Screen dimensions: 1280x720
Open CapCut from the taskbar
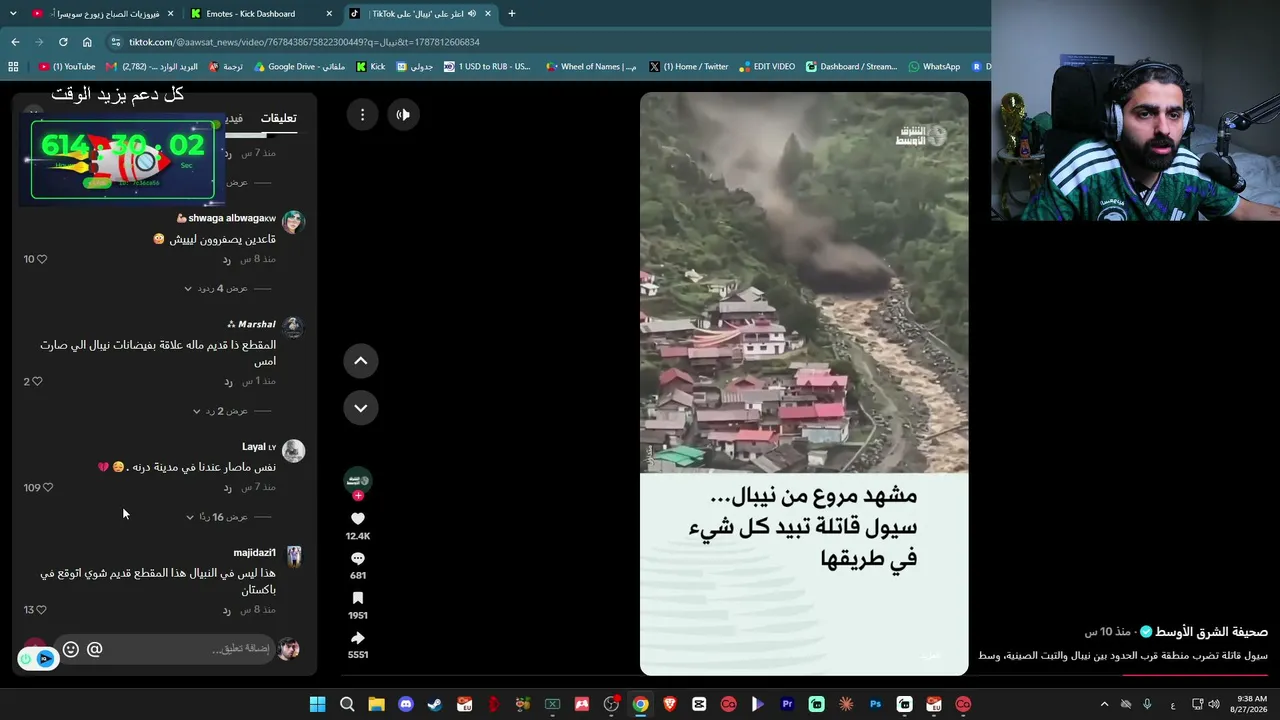click(699, 704)
